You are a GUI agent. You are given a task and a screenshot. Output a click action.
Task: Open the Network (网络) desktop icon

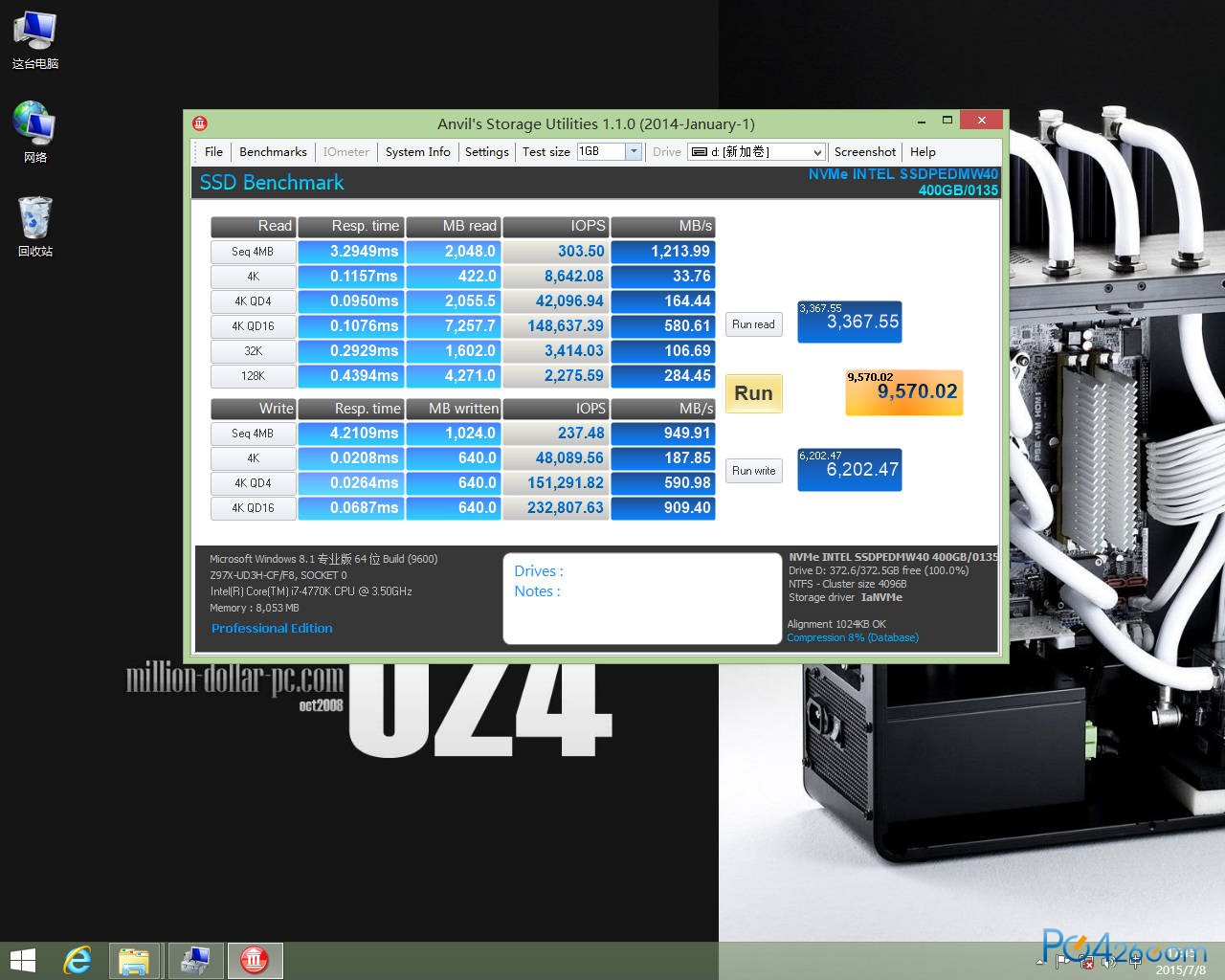[34, 132]
